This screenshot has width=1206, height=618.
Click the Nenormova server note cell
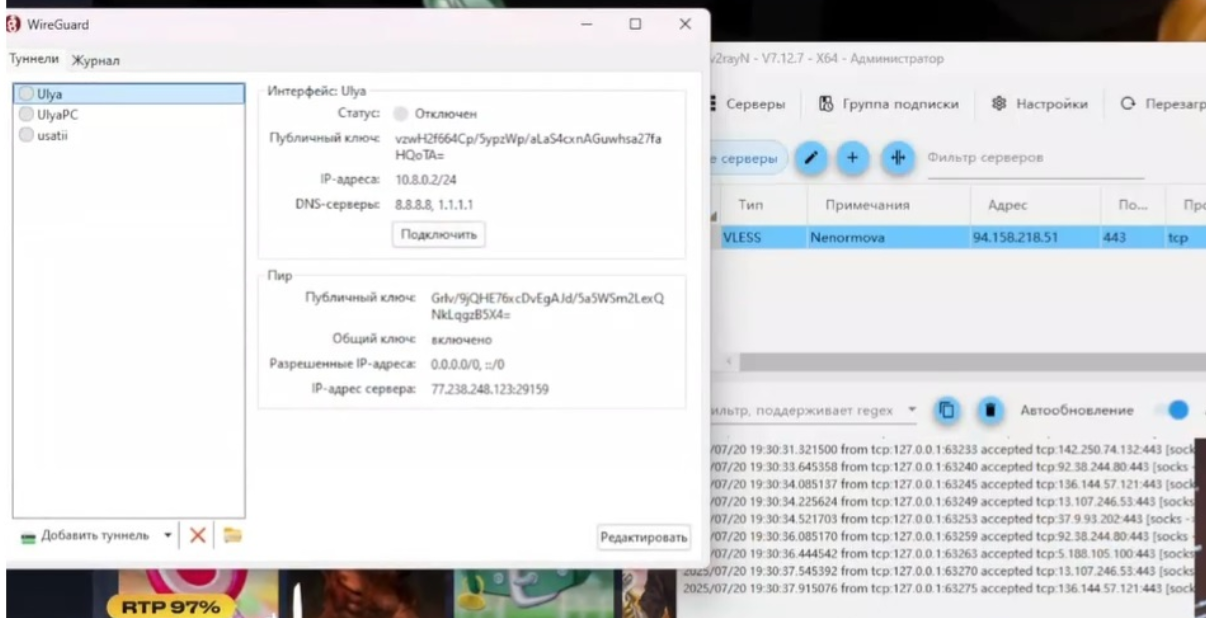(886, 238)
